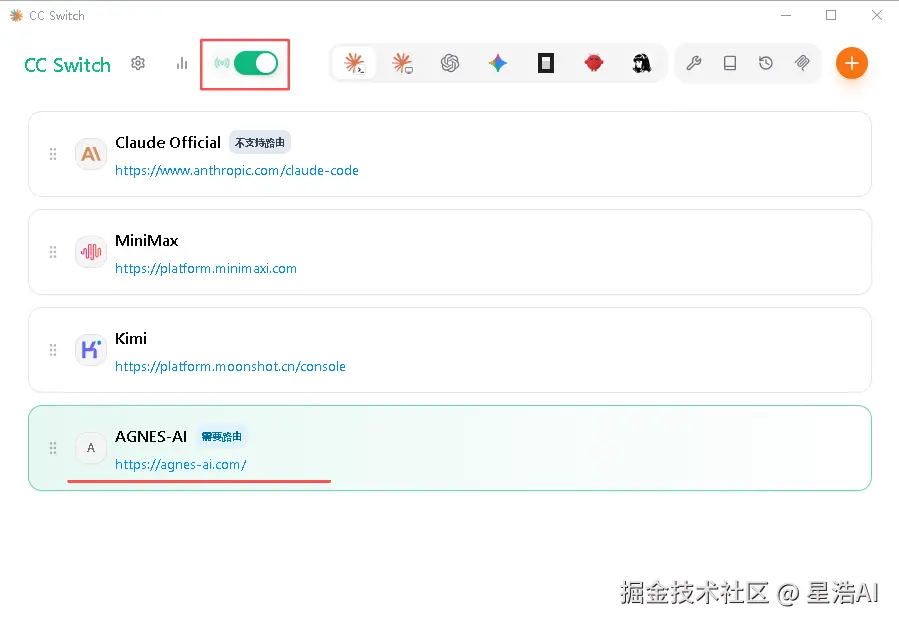The height and width of the screenshot is (626, 899).
Task: Click the radio-wave proxy icon beside toggle
Action: [x=222, y=63]
